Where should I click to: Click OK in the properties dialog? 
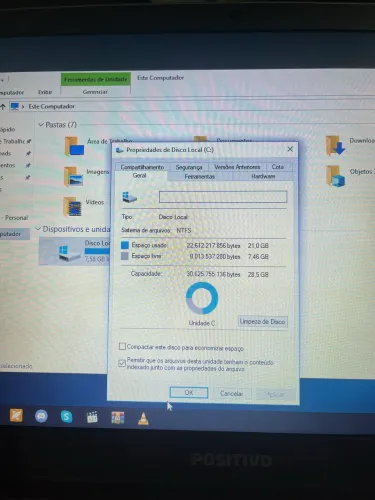[189, 393]
